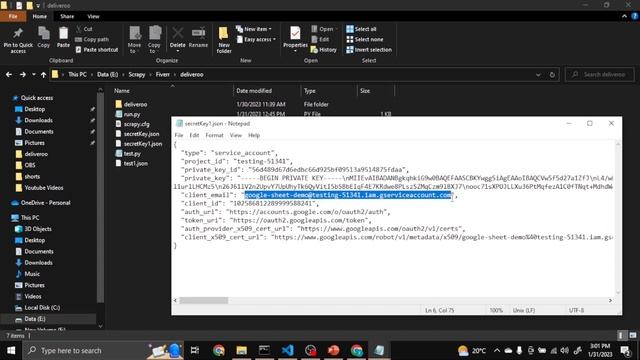Screen dimensions: 640x360
Task: Switch to the Home ribbon tab
Action: click(x=40, y=16)
